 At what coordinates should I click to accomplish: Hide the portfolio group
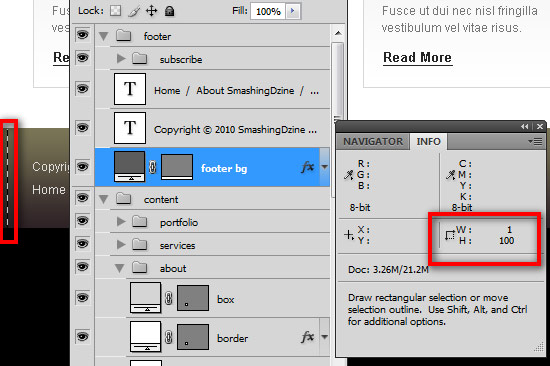pyautogui.click(x=82, y=221)
